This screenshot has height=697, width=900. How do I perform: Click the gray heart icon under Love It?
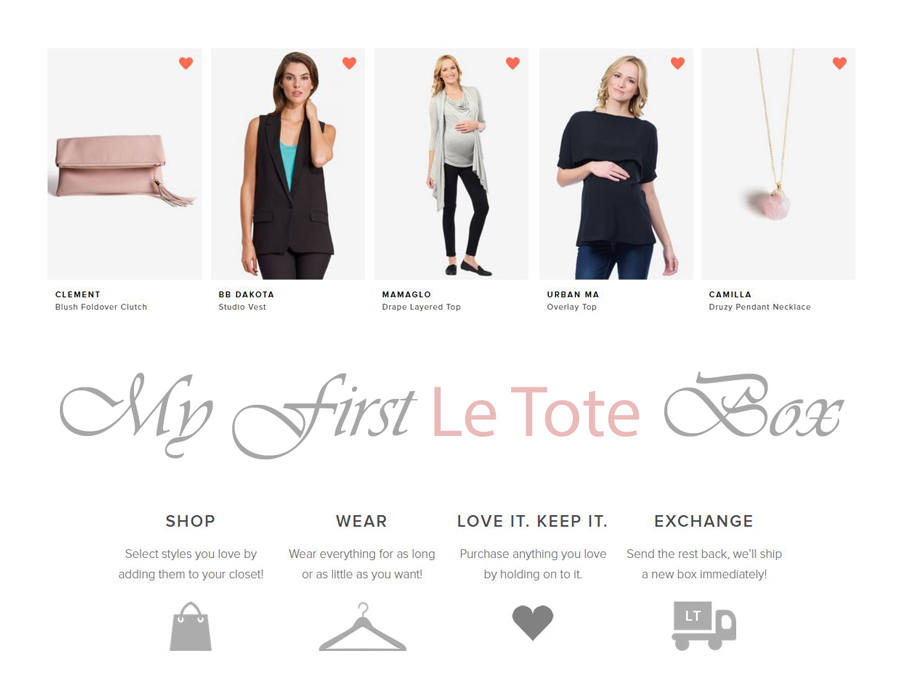coord(533,622)
